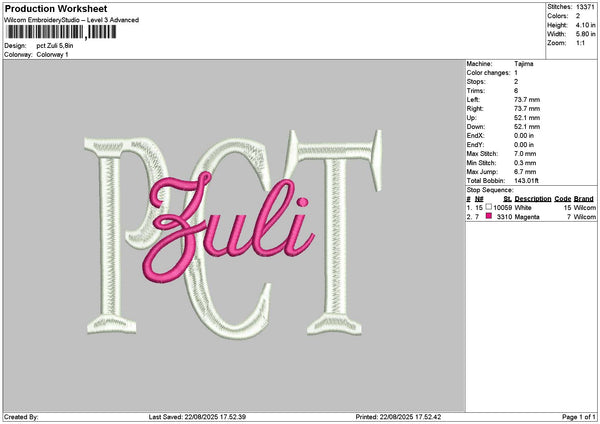Click the magenta 'Zuli' embroidery lettering
The image size is (600, 424).
[x=226, y=230]
